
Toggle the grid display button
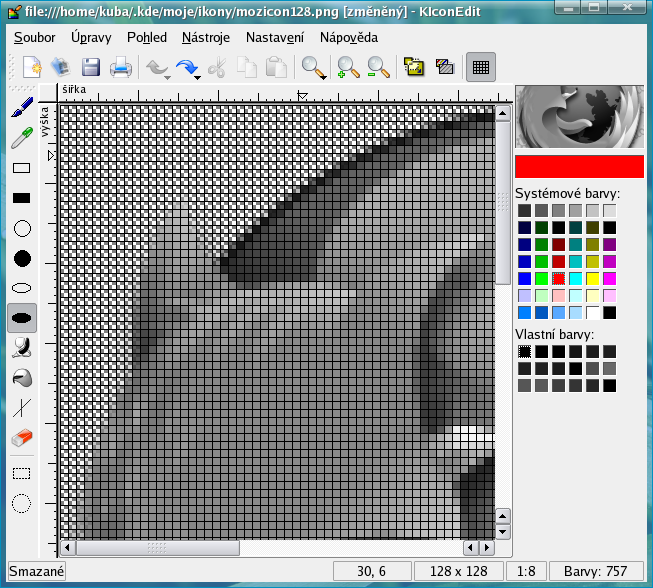point(480,68)
